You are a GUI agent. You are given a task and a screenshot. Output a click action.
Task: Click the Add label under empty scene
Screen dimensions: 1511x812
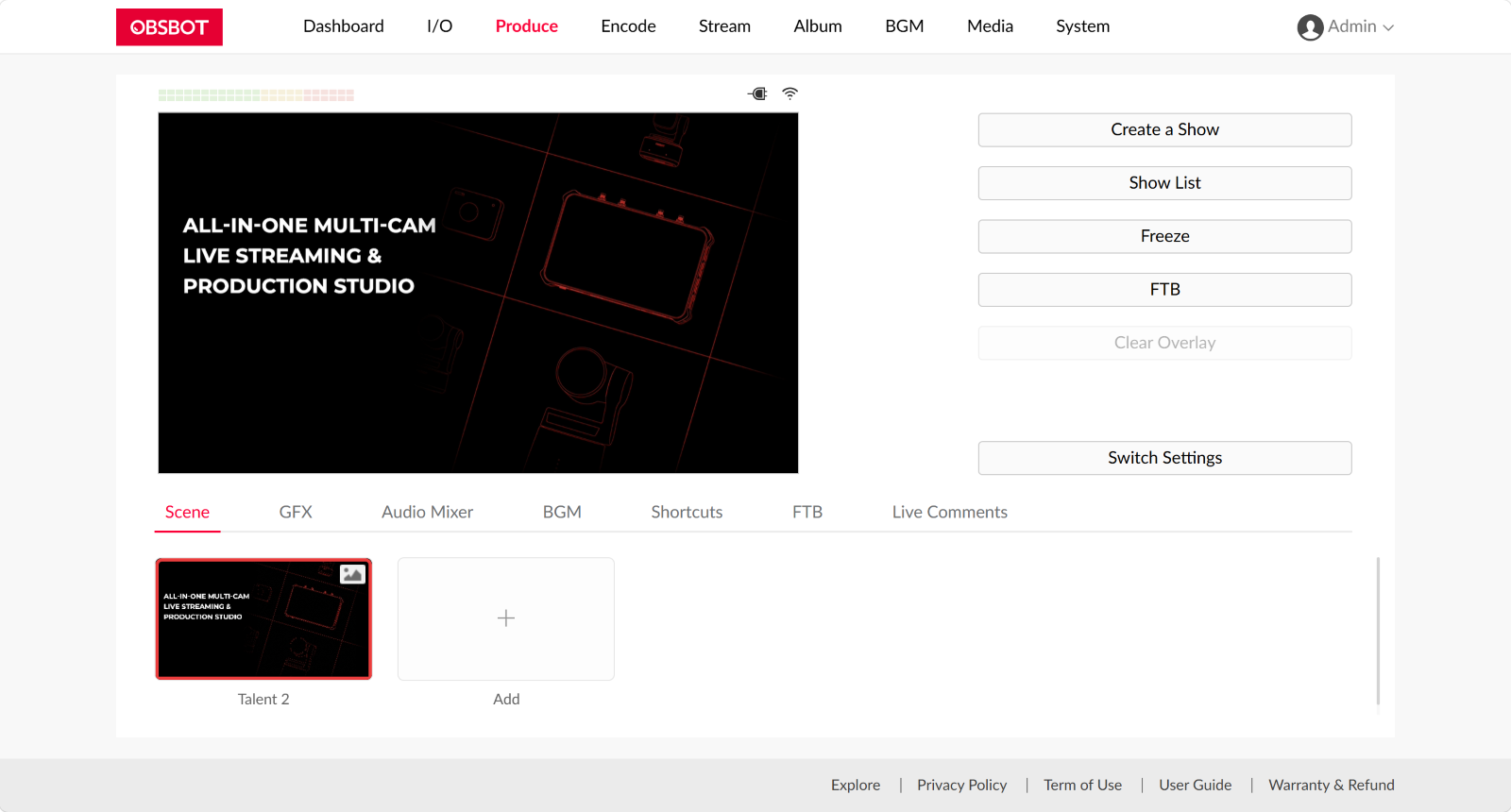tap(506, 699)
